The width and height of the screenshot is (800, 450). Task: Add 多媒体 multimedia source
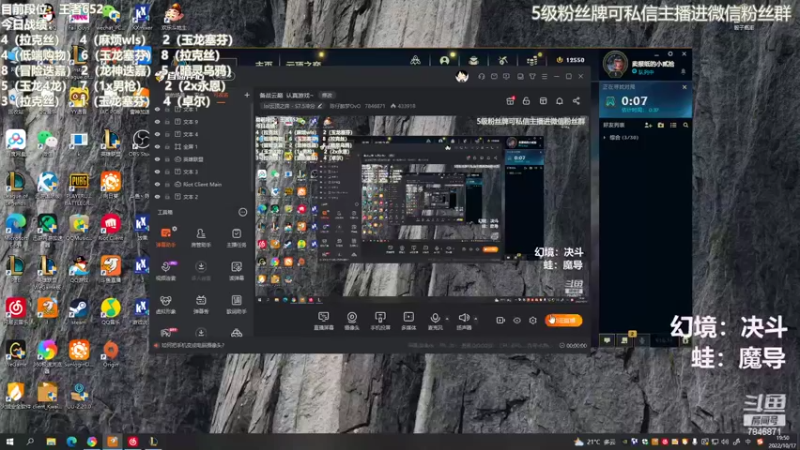tap(409, 321)
